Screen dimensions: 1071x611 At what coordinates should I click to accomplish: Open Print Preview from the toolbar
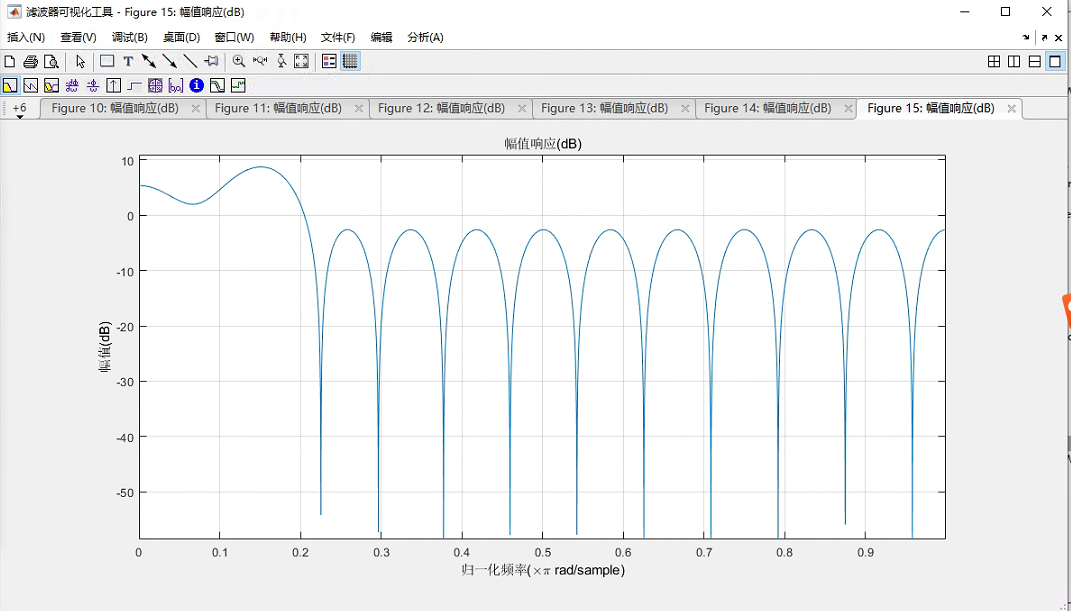51,61
